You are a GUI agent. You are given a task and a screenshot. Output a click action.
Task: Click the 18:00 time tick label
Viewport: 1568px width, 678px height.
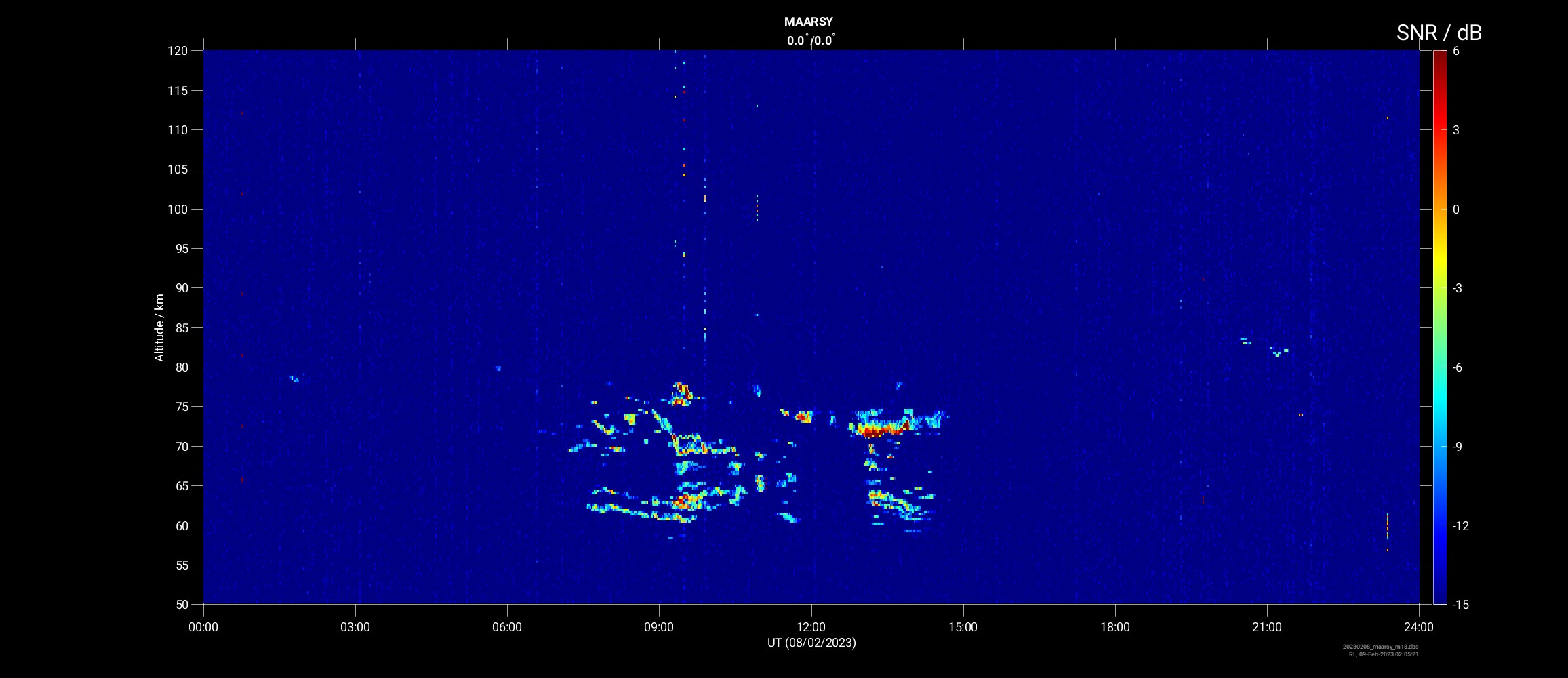[1115, 627]
